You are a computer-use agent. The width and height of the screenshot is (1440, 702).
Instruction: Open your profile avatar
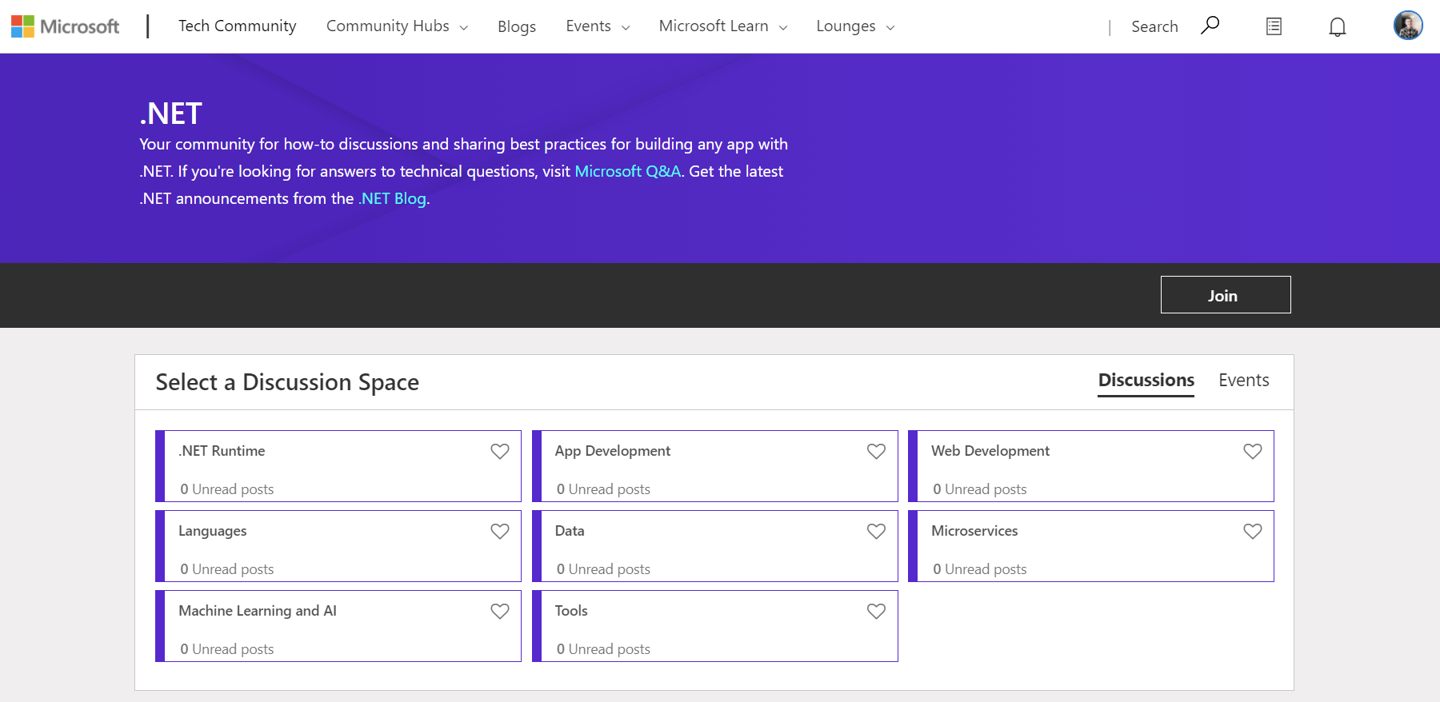(x=1407, y=25)
